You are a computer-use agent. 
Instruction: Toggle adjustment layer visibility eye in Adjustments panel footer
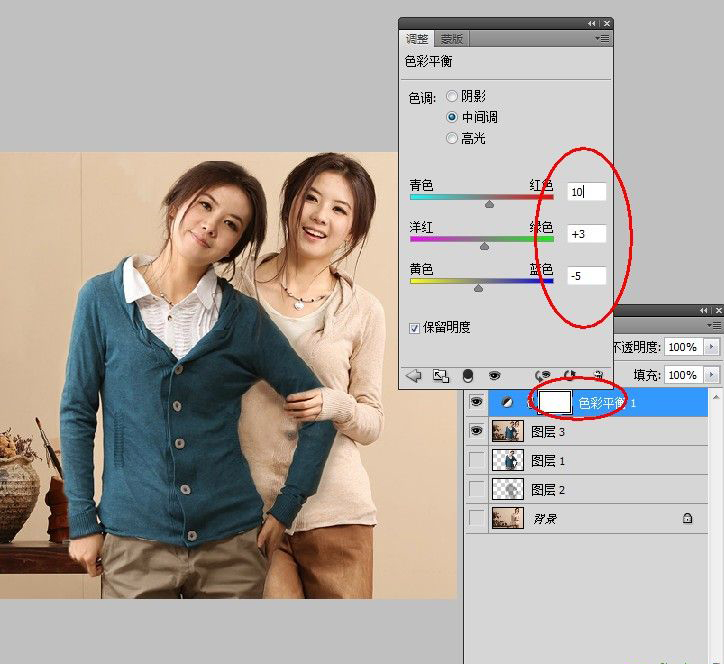[x=495, y=376]
